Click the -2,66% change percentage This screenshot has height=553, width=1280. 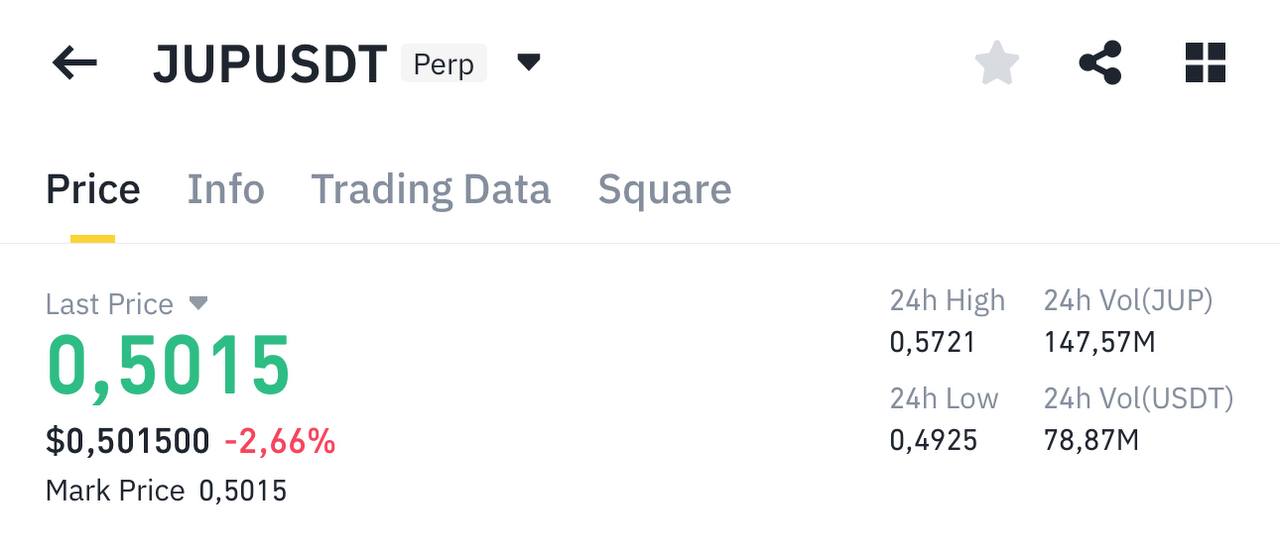pyautogui.click(x=280, y=441)
